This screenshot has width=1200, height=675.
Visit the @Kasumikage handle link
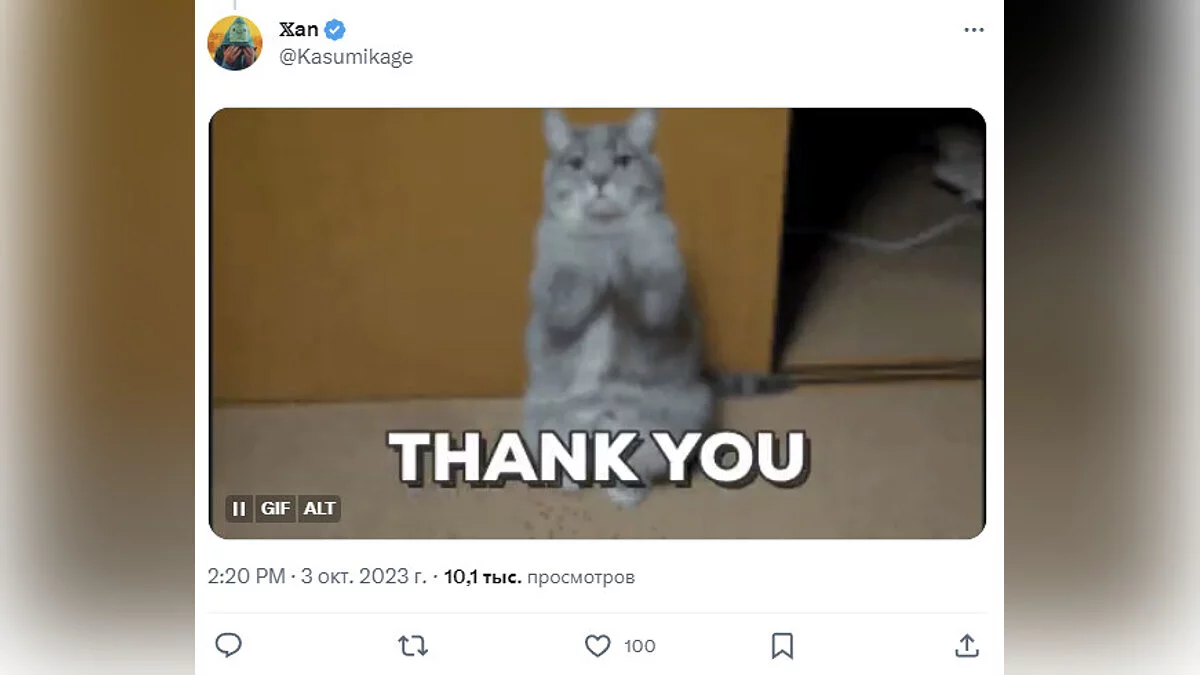[346, 57]
